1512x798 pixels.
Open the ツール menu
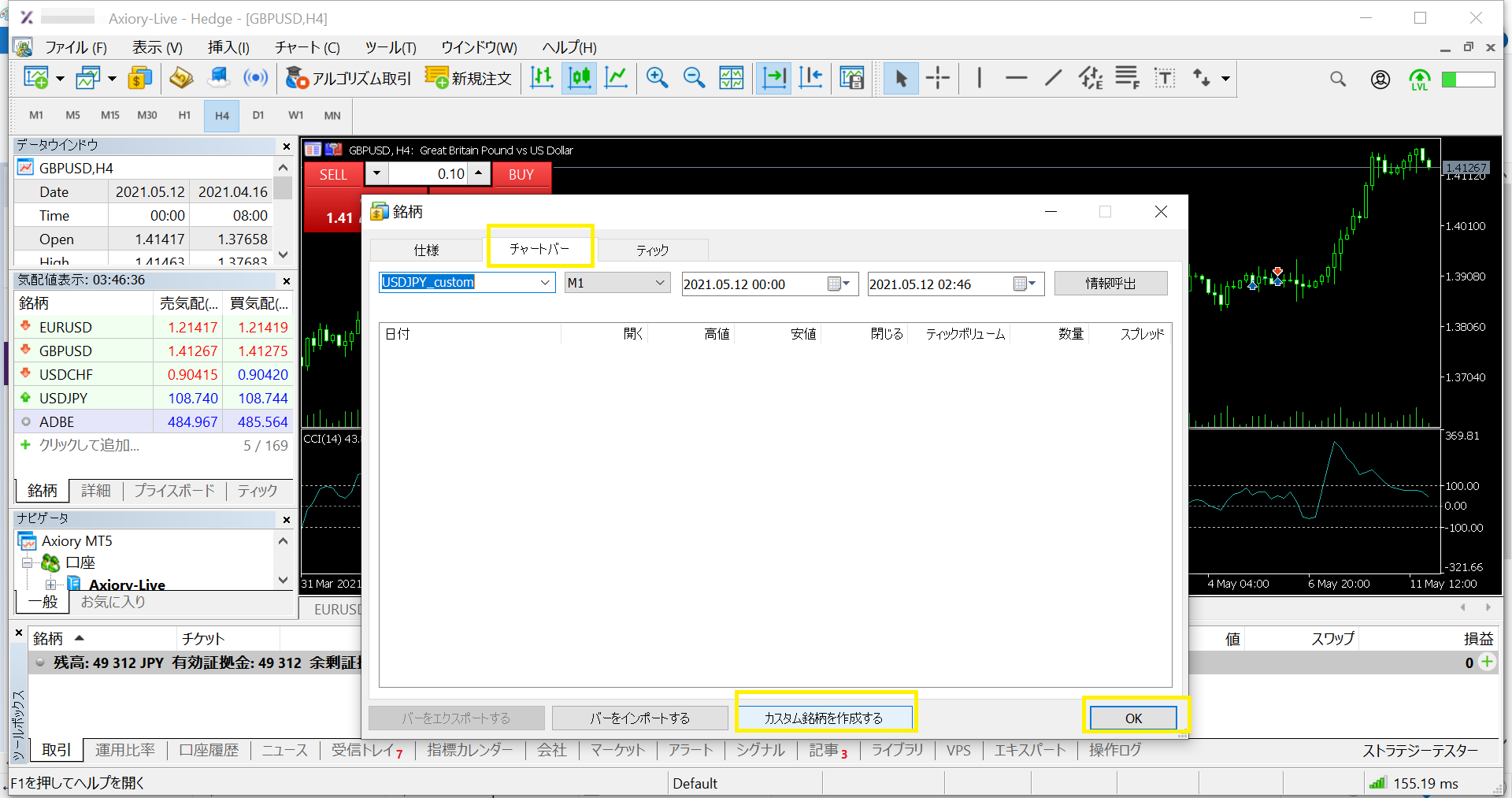pos(391,47)
